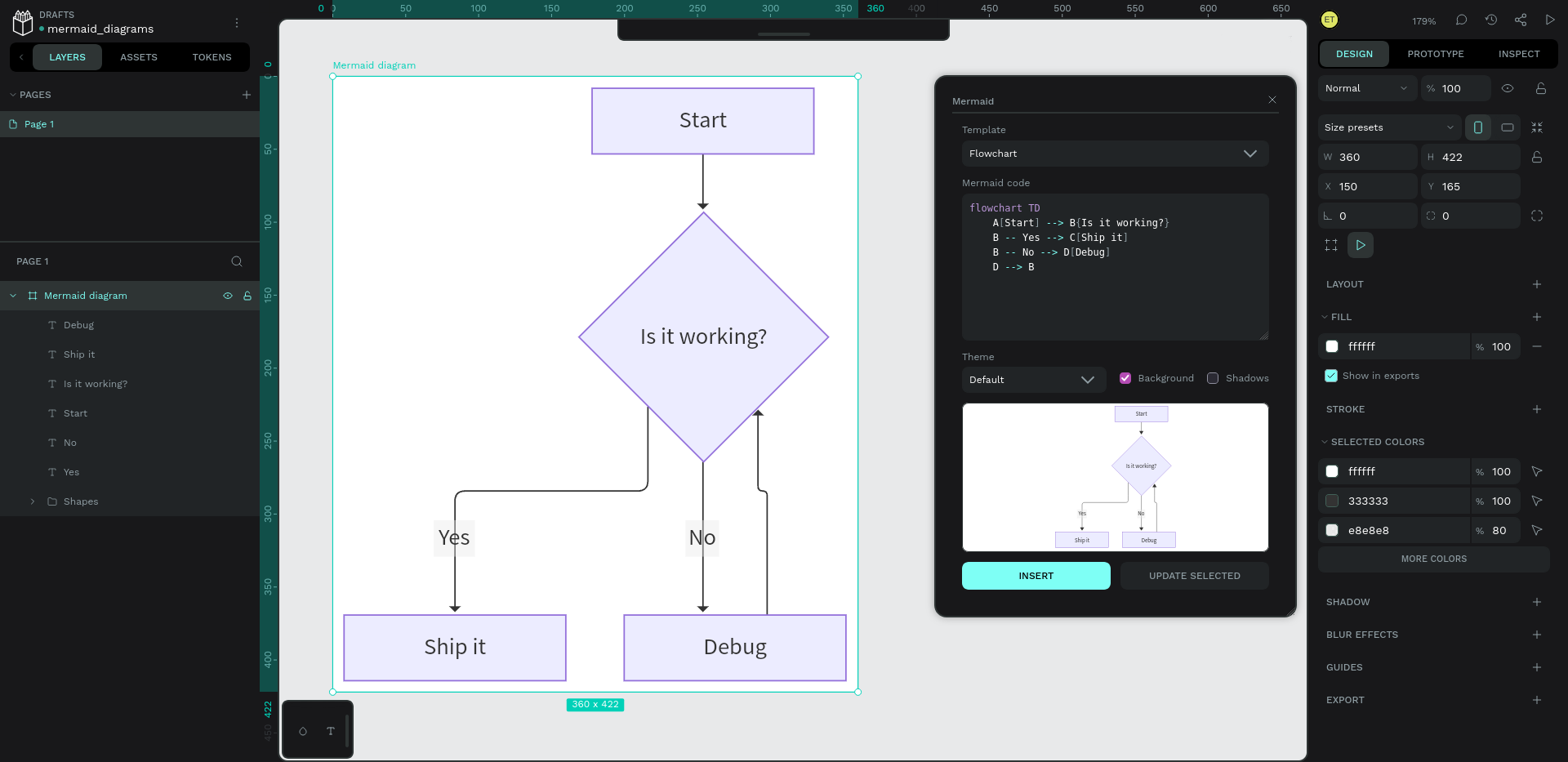
Task: Add a layout to the board
Action: 1537,284
